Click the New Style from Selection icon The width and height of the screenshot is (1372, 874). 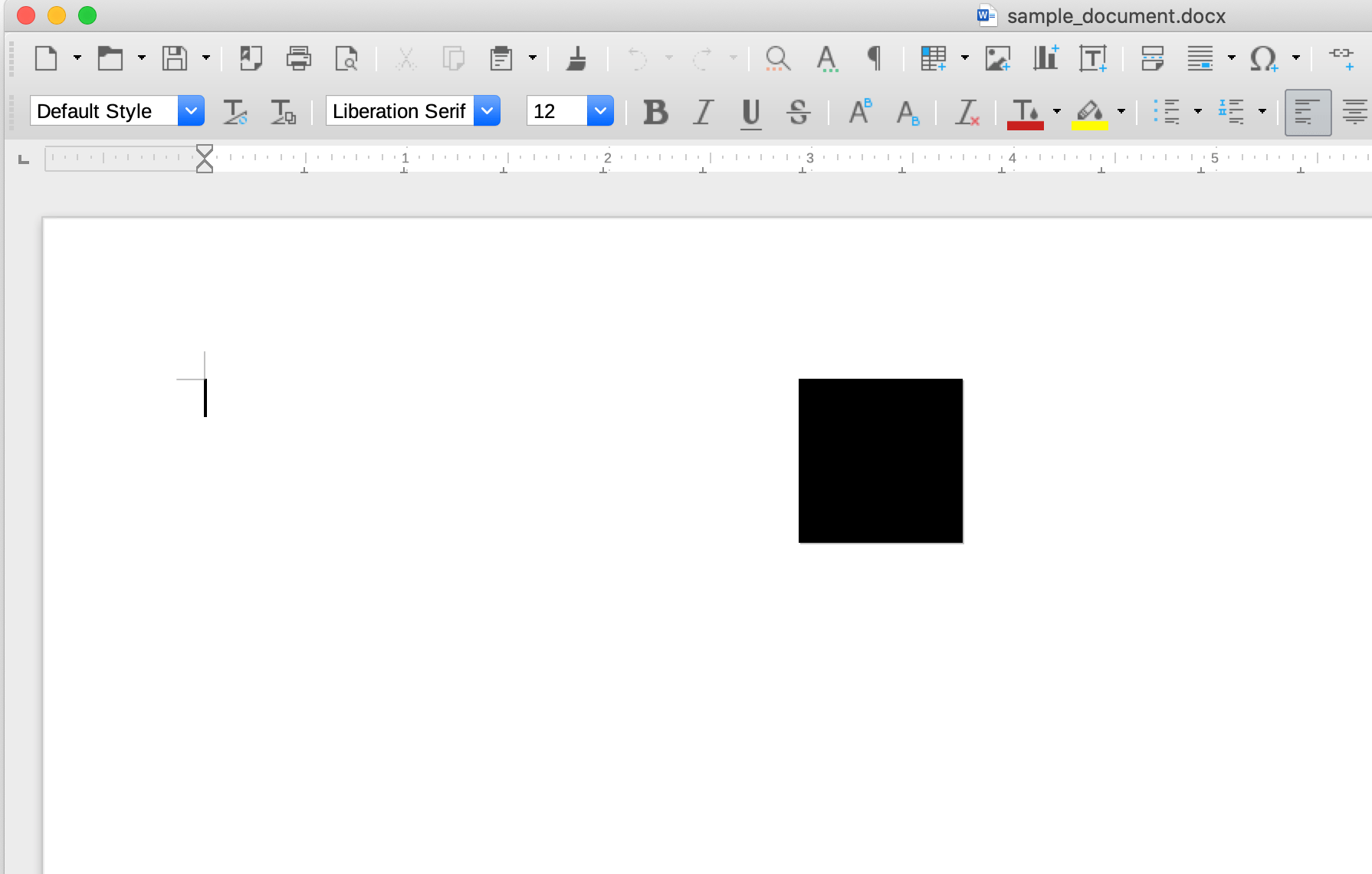tap(283, 112)
